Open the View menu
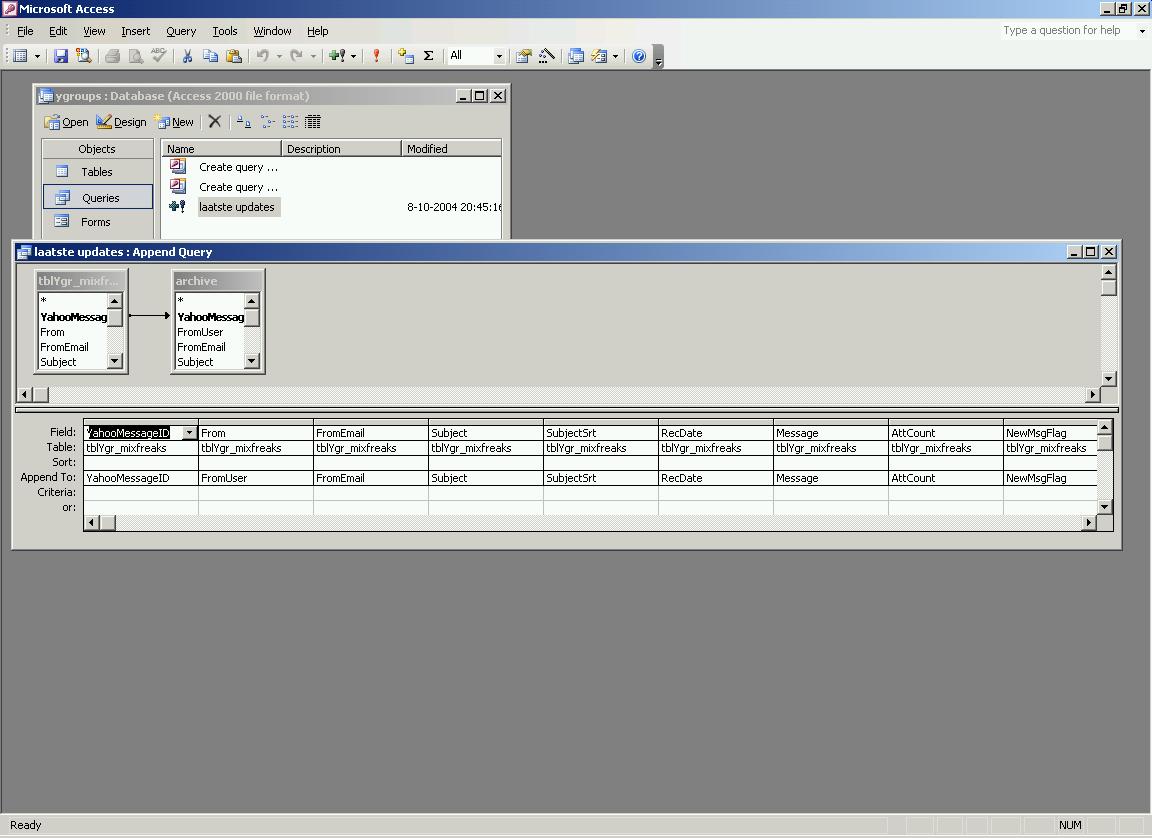This screenshot has width=1152, height=838. point(94,31)
